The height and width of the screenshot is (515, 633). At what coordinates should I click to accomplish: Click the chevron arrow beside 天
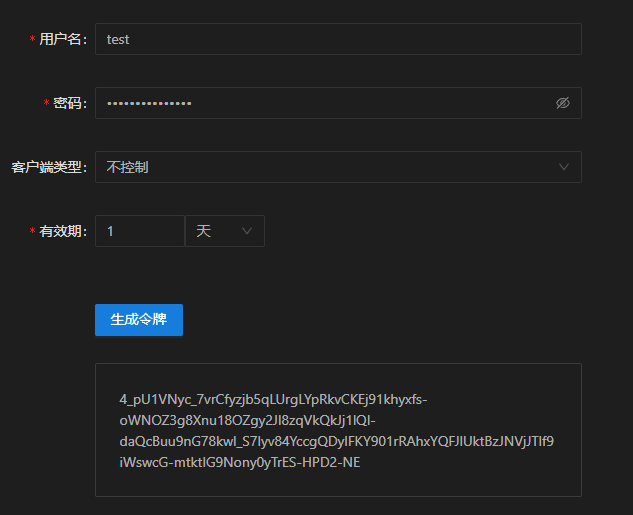(247, 231)
